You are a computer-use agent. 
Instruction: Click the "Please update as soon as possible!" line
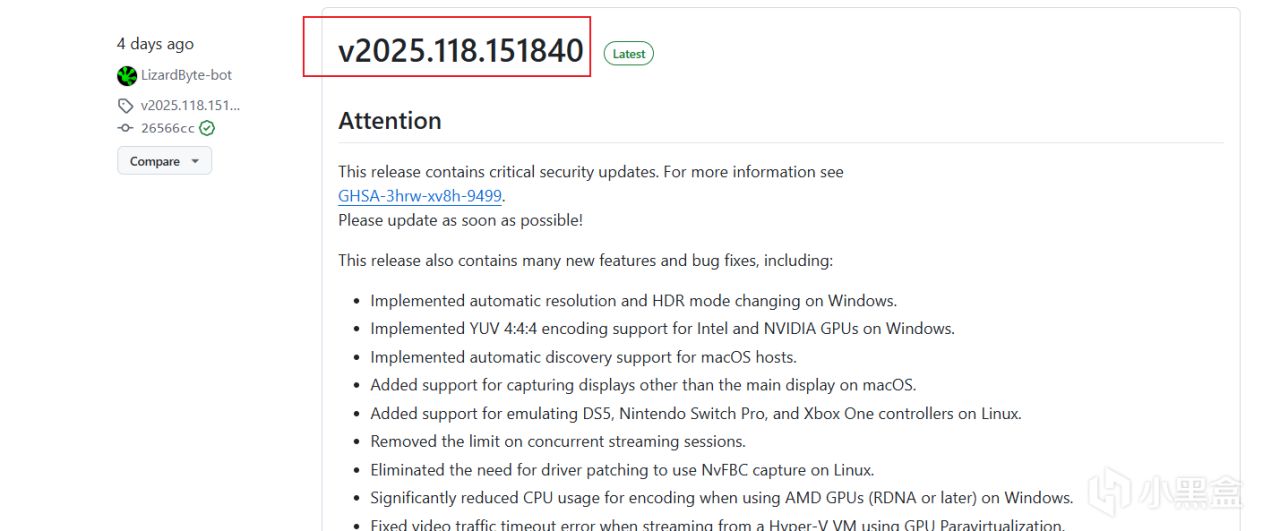coord(460,220)
